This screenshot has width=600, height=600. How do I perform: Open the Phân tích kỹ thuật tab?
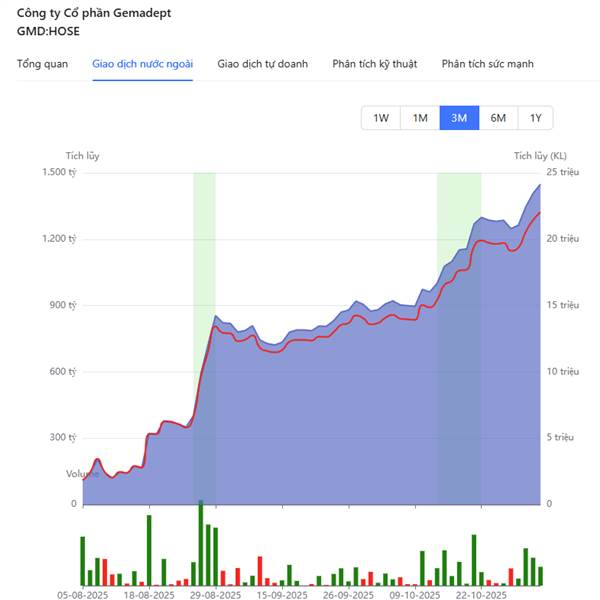(x=375, y=64)
